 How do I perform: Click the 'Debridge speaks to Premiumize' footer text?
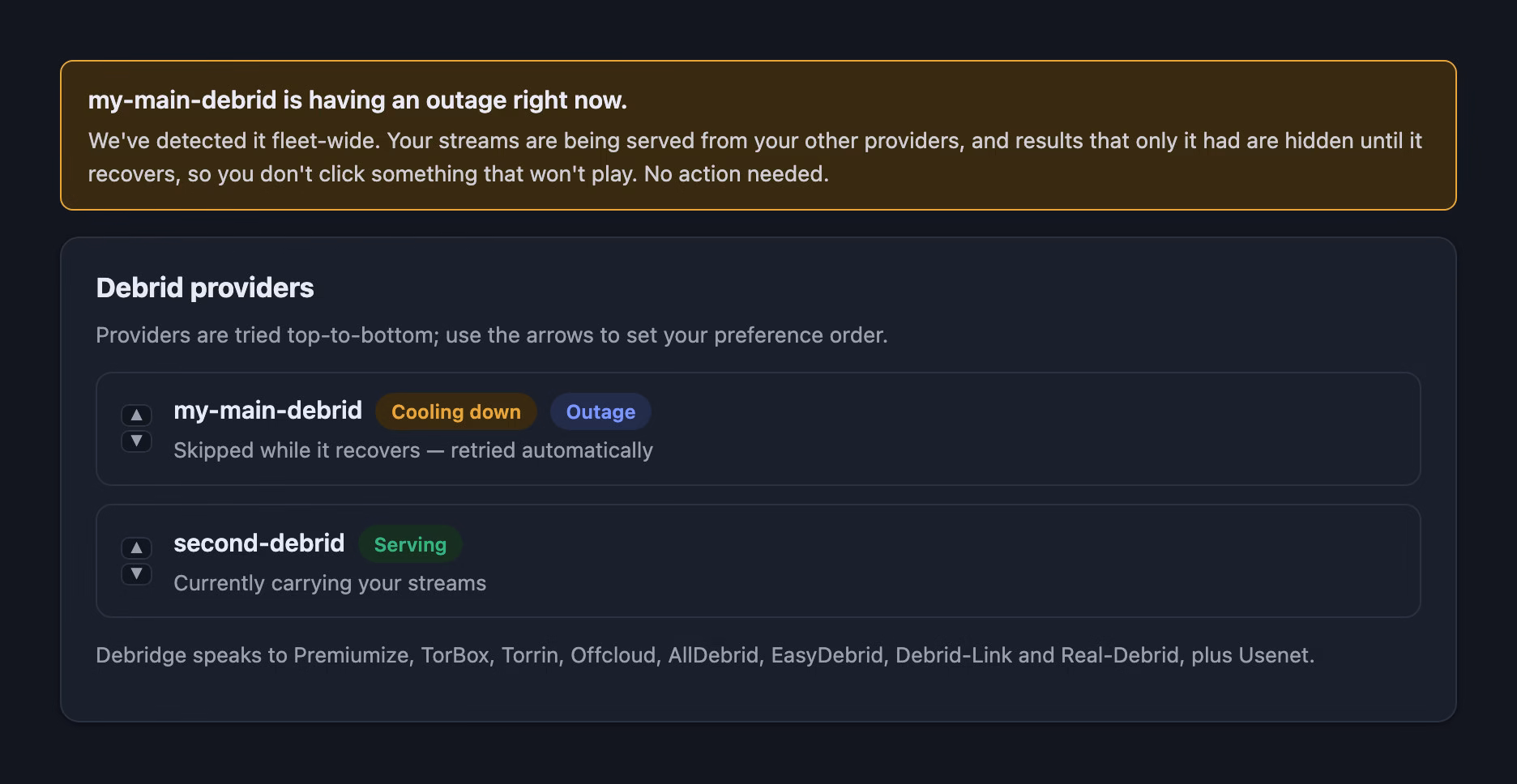pos(705,655)
